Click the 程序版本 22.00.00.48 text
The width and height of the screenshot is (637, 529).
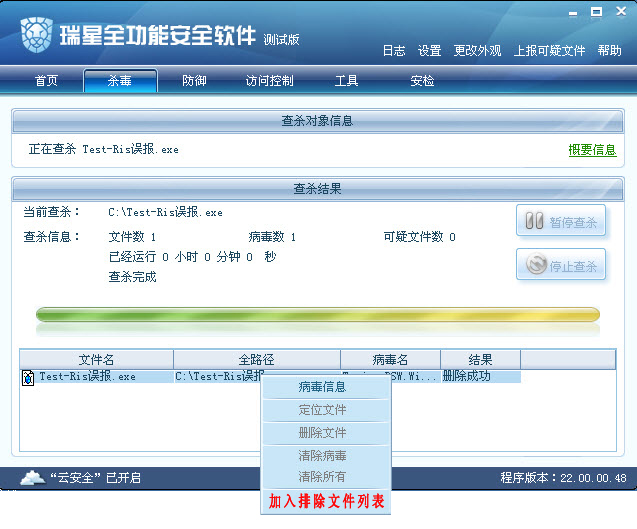point(563,478)
